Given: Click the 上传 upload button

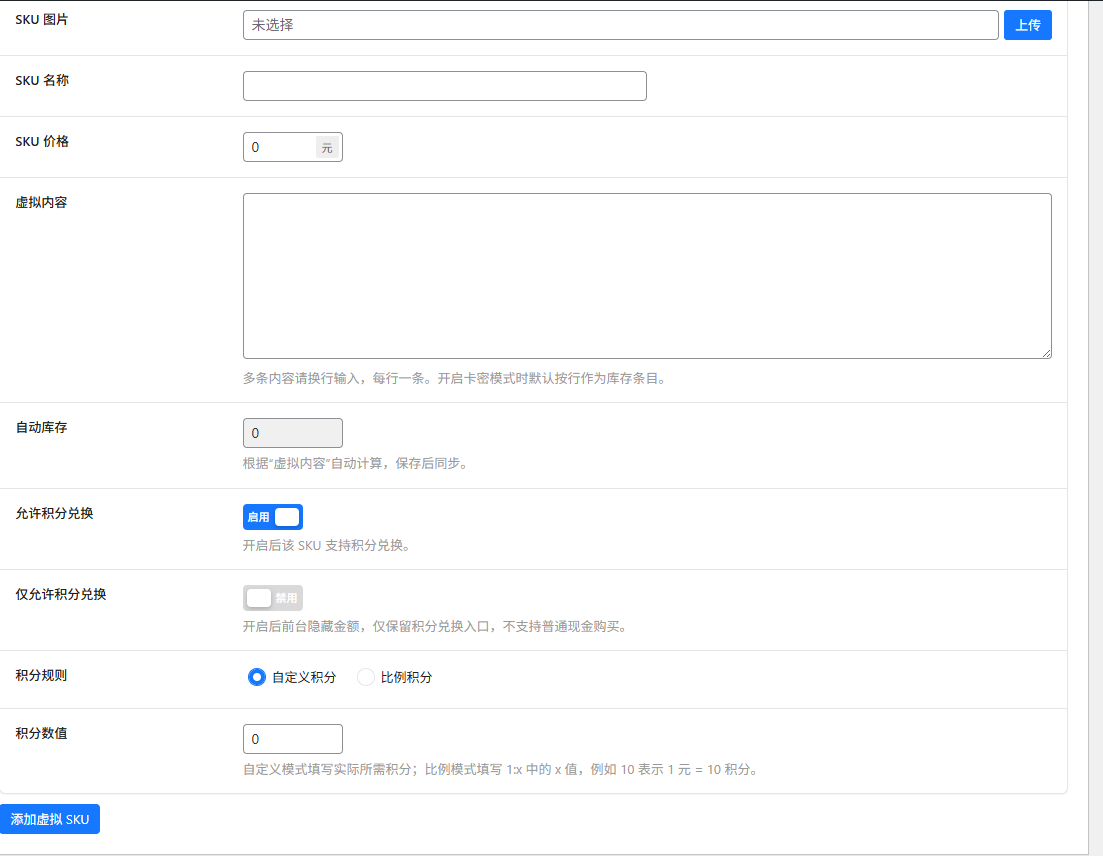Looking at the screenshot, I should [x=1027, y=25].
